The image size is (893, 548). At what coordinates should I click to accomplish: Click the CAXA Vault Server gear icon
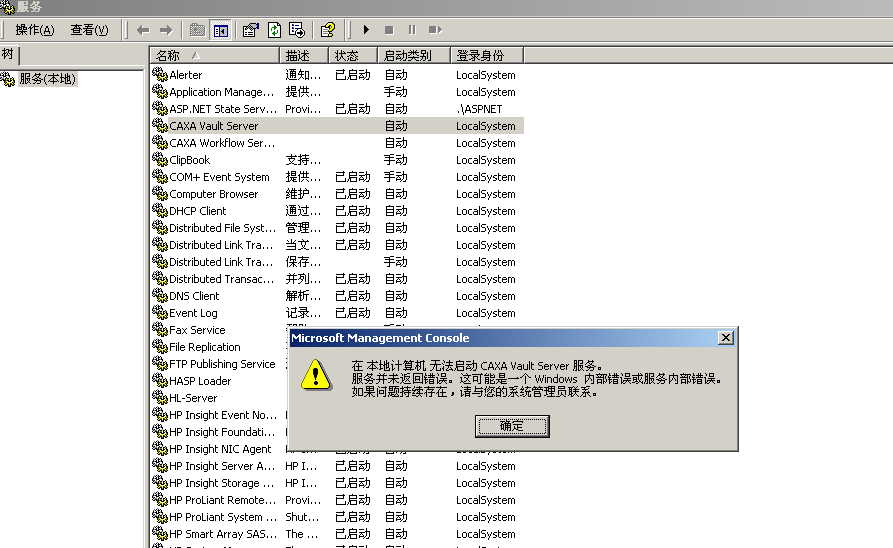(160, 126)
